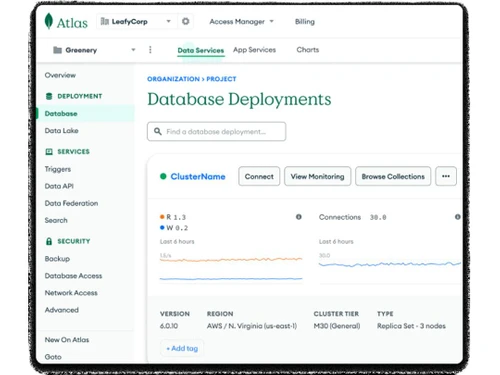Open Advanced security settings
The image size is (500, 375).
[62, 310]
